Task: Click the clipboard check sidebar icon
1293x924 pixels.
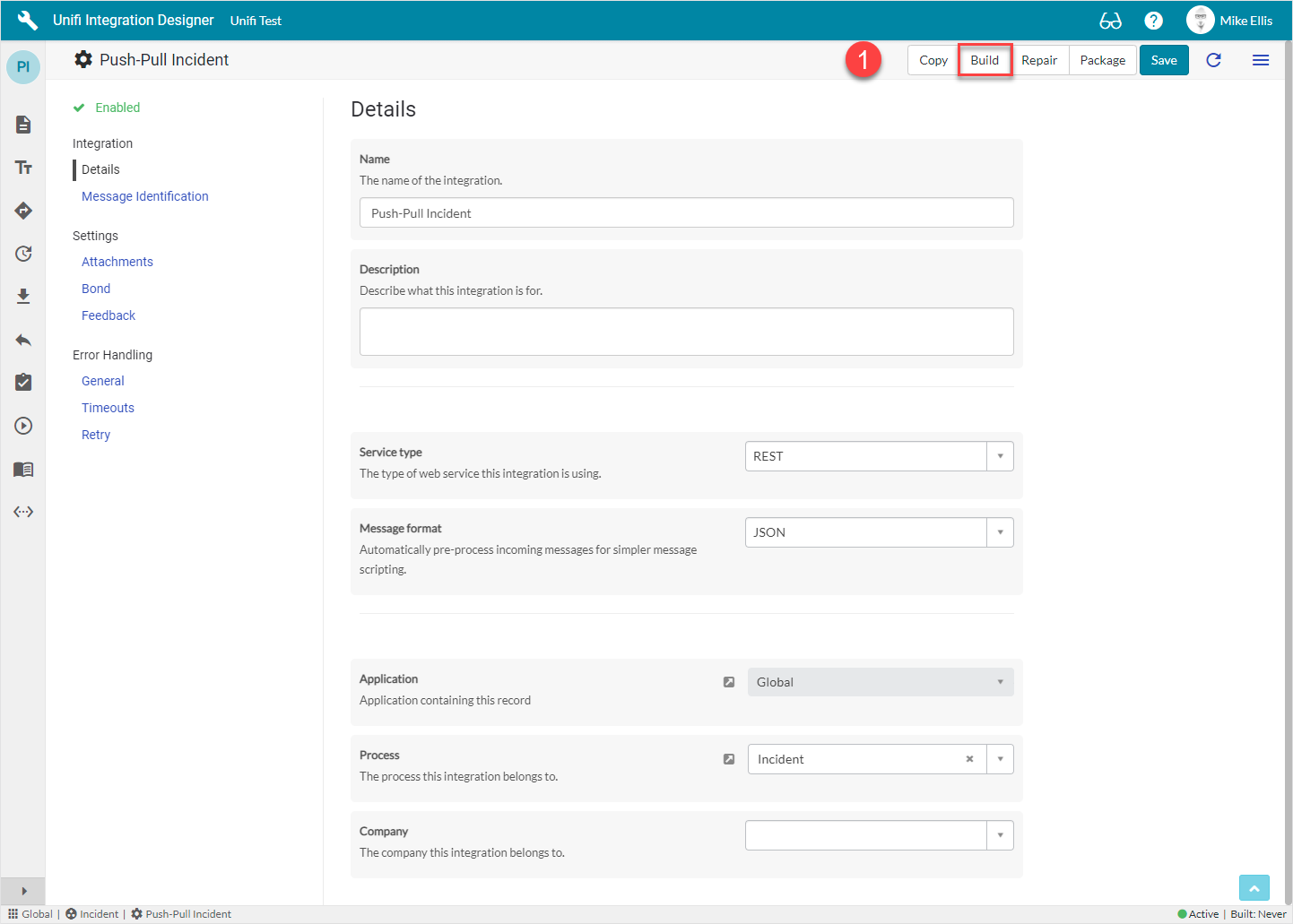Action: pos(23,383)
